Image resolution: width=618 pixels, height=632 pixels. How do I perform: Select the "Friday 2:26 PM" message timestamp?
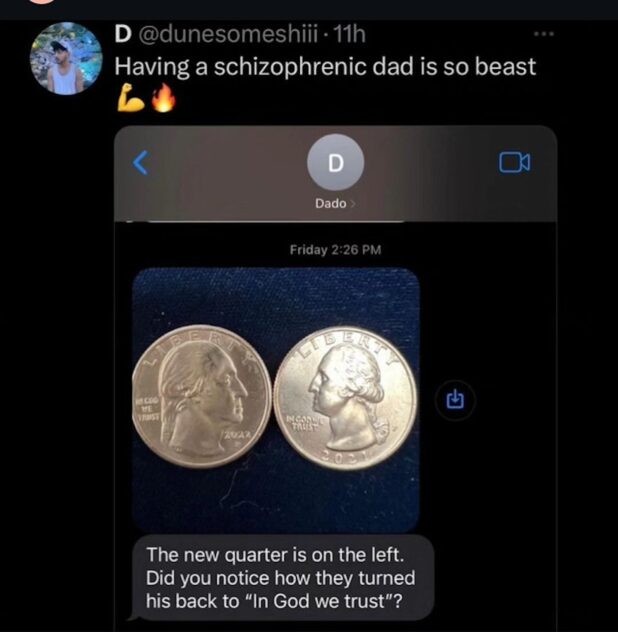pyautogui.click(x=335, y=250)
